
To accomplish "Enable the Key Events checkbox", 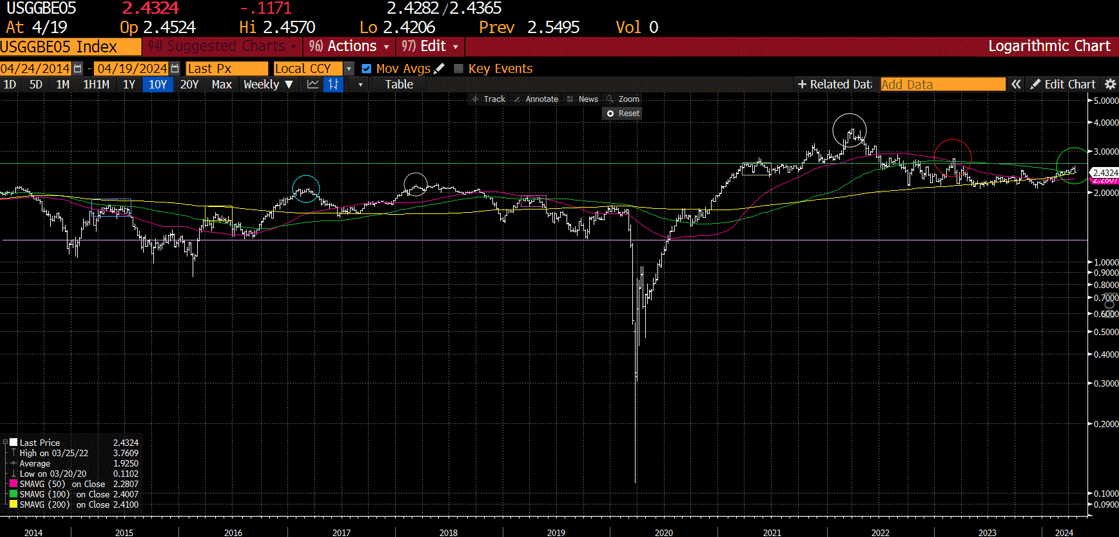I will tap(458, 69).
